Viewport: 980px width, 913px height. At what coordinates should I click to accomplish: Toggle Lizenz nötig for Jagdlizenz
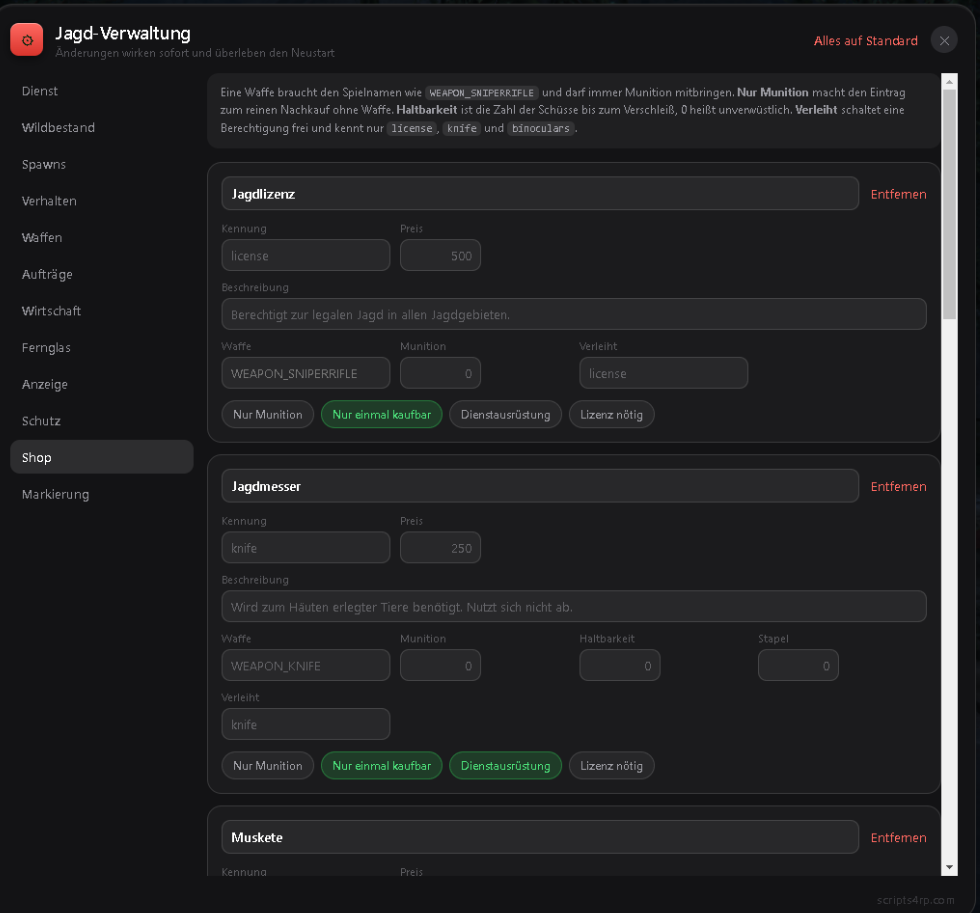point(611,414)
